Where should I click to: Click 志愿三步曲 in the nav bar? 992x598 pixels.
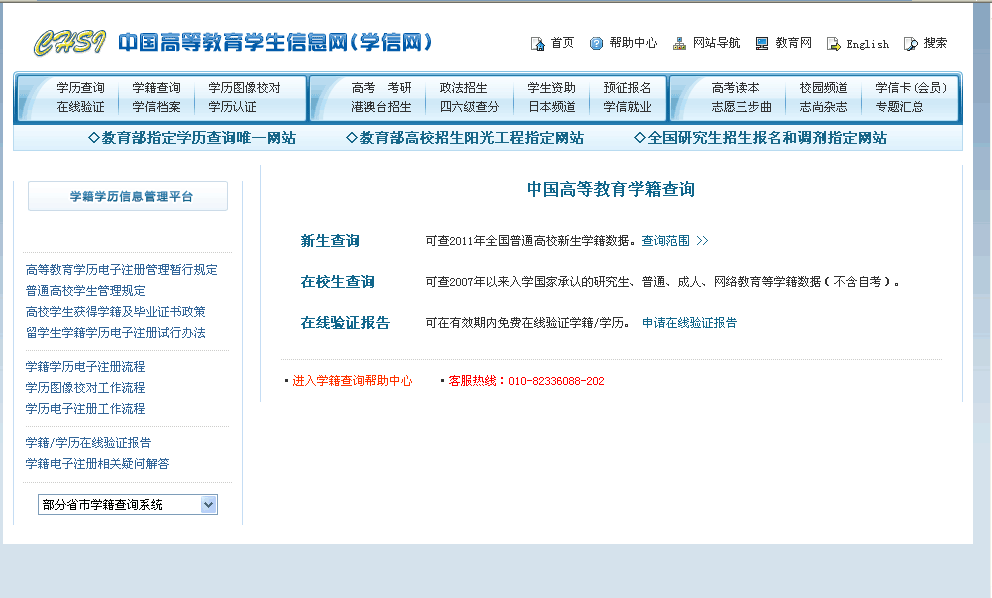(741, 106)
